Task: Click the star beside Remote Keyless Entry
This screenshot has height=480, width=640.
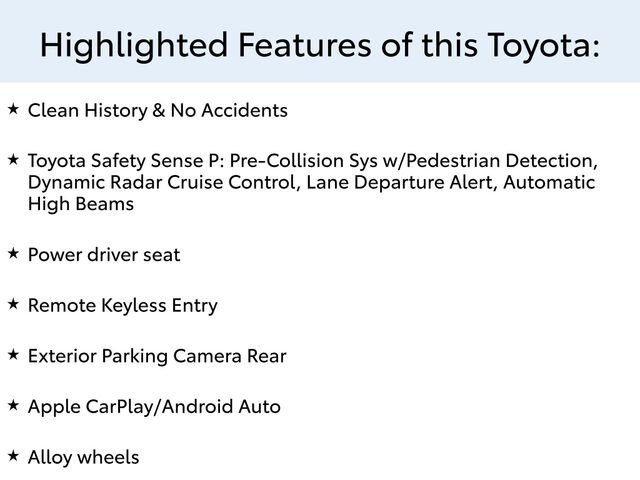Action: pos(13,304)
